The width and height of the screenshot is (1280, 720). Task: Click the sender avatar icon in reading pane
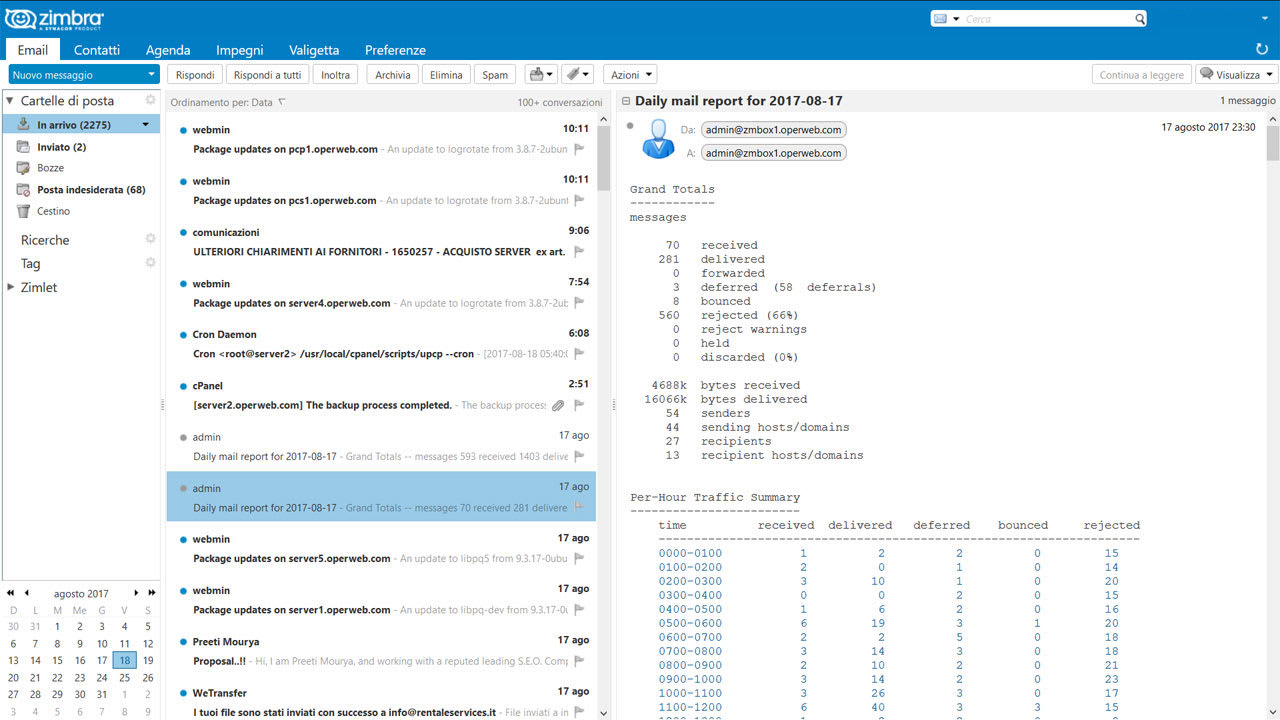[x=658, y=139]
